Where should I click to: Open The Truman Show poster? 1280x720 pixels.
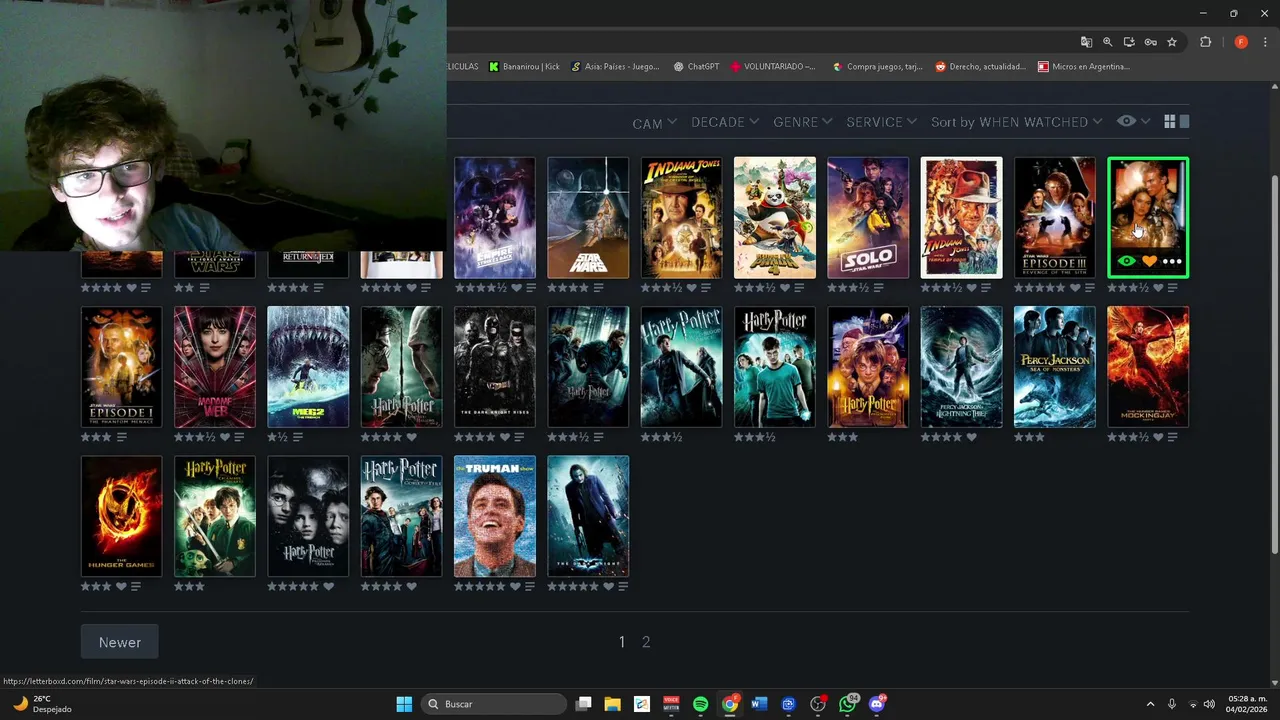click(x=495, y=516)
